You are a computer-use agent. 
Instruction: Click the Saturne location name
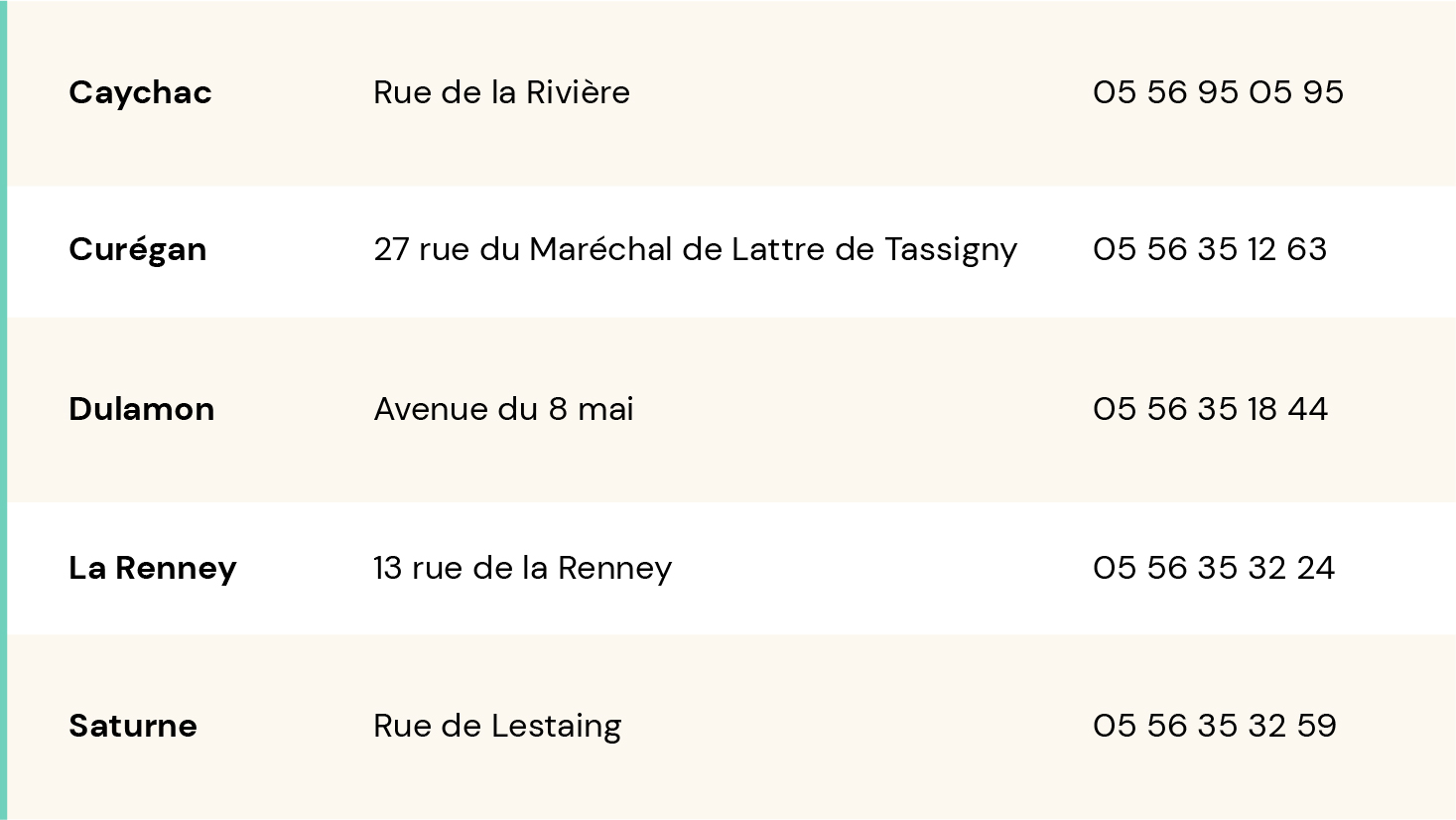tap(133, 726)
